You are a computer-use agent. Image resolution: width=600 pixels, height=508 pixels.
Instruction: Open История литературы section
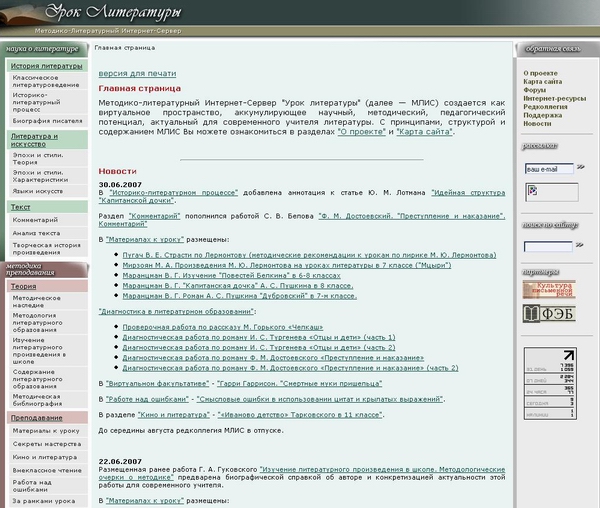(46, 66)
